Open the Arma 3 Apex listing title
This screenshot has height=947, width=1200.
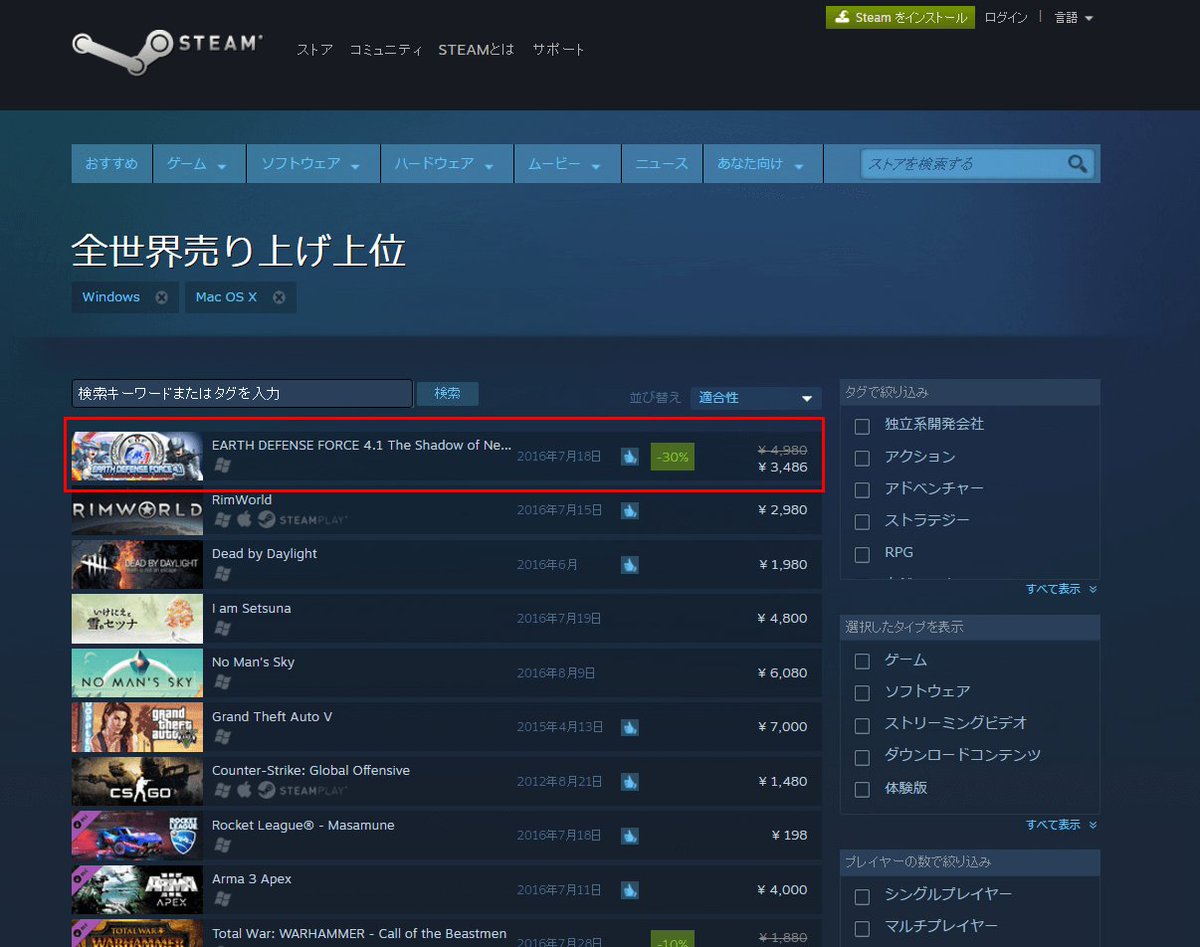click(252, 879)
